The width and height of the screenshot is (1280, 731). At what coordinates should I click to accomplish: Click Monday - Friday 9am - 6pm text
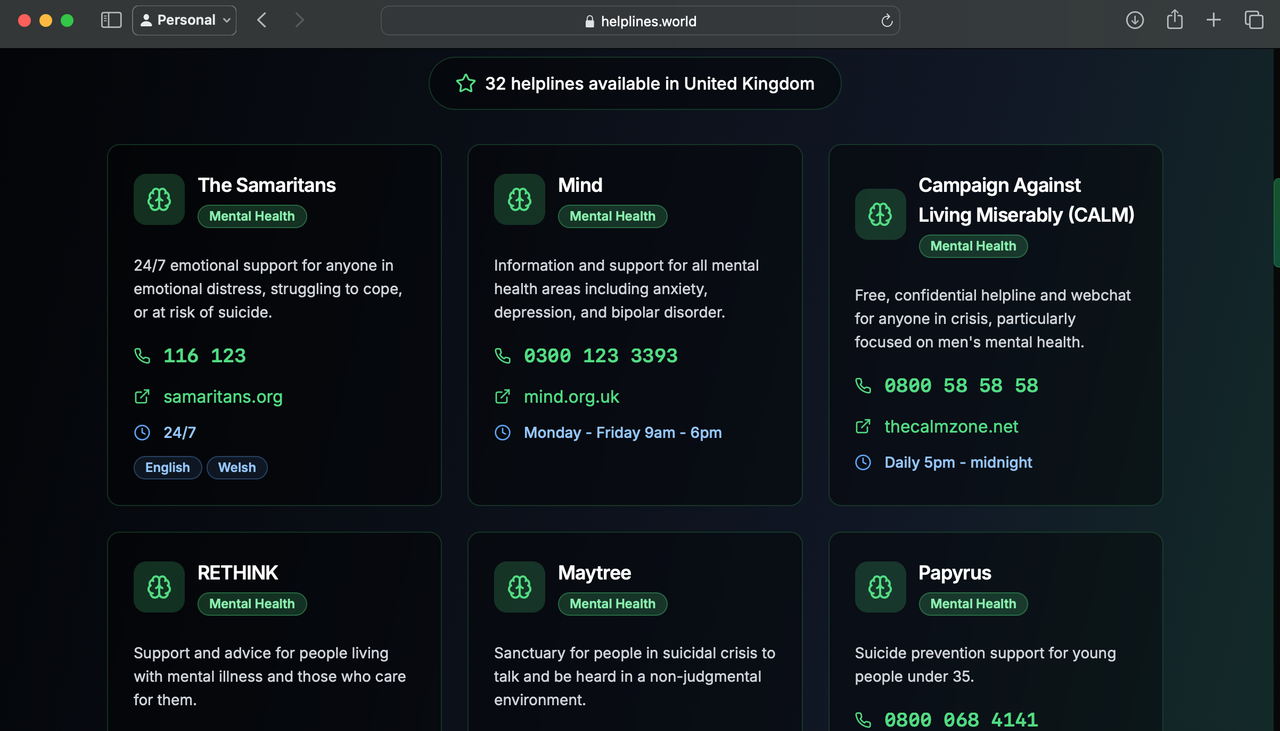coord(623,433)
